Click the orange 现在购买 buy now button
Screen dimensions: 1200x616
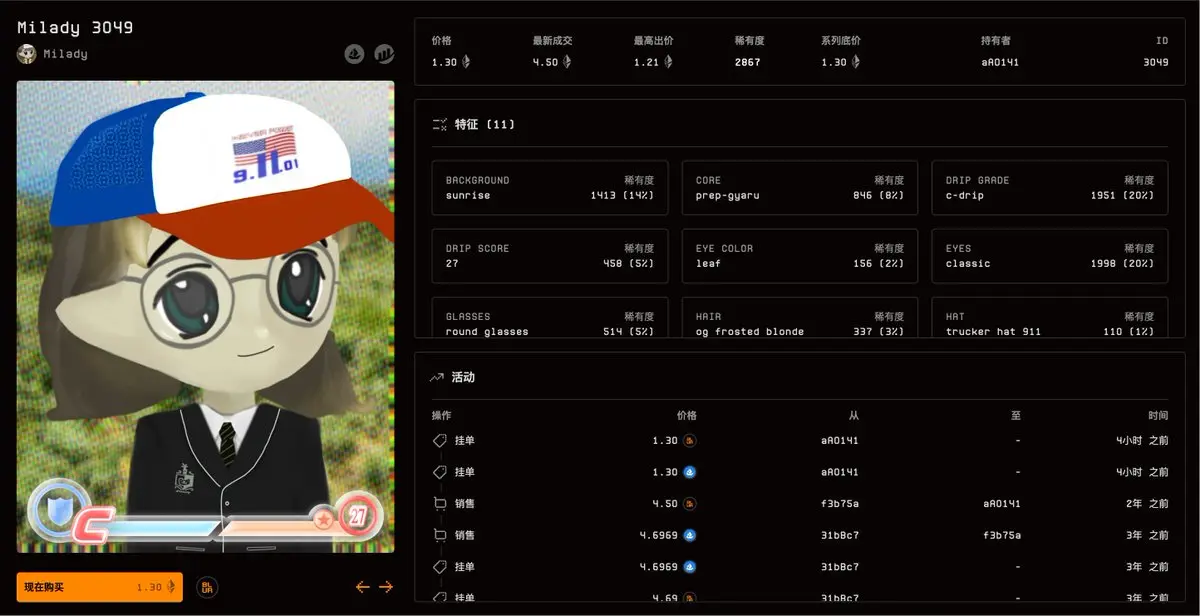coord(100,587)
